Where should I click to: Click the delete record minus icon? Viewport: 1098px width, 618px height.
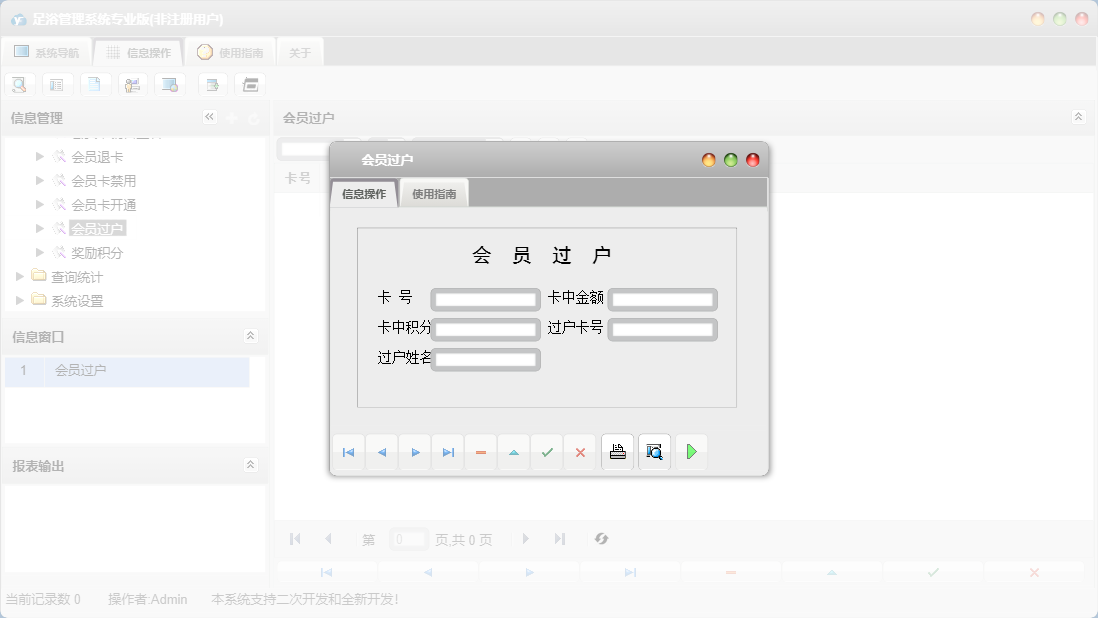480,452
